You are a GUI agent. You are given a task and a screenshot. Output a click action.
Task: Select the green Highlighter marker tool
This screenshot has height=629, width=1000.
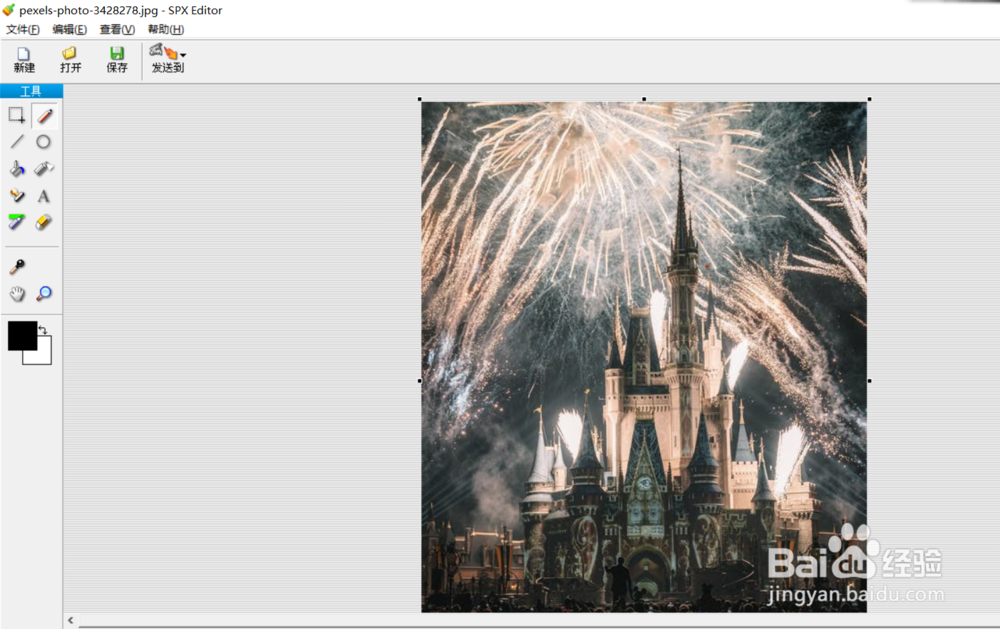tap(17, 222)
